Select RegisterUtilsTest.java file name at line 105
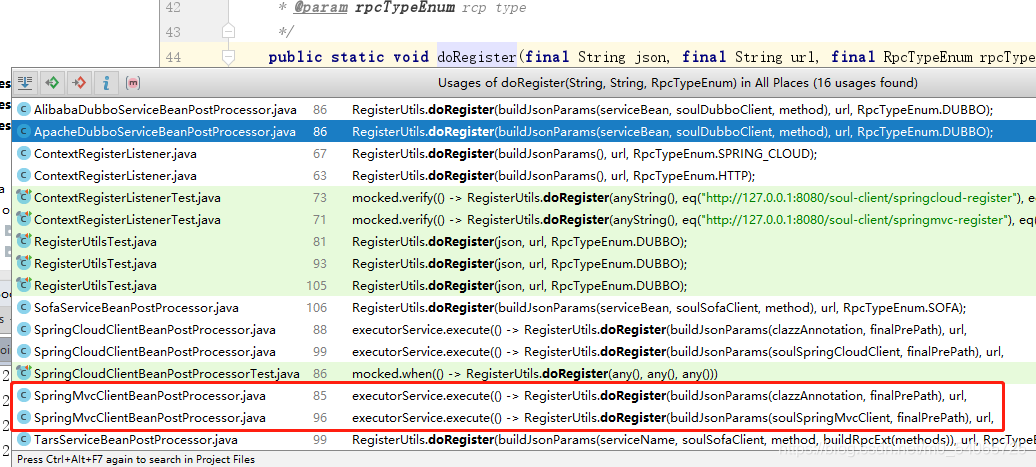The width and height of the screenshot is (1036, 467). pyautogui.click(x=95, y=285)
